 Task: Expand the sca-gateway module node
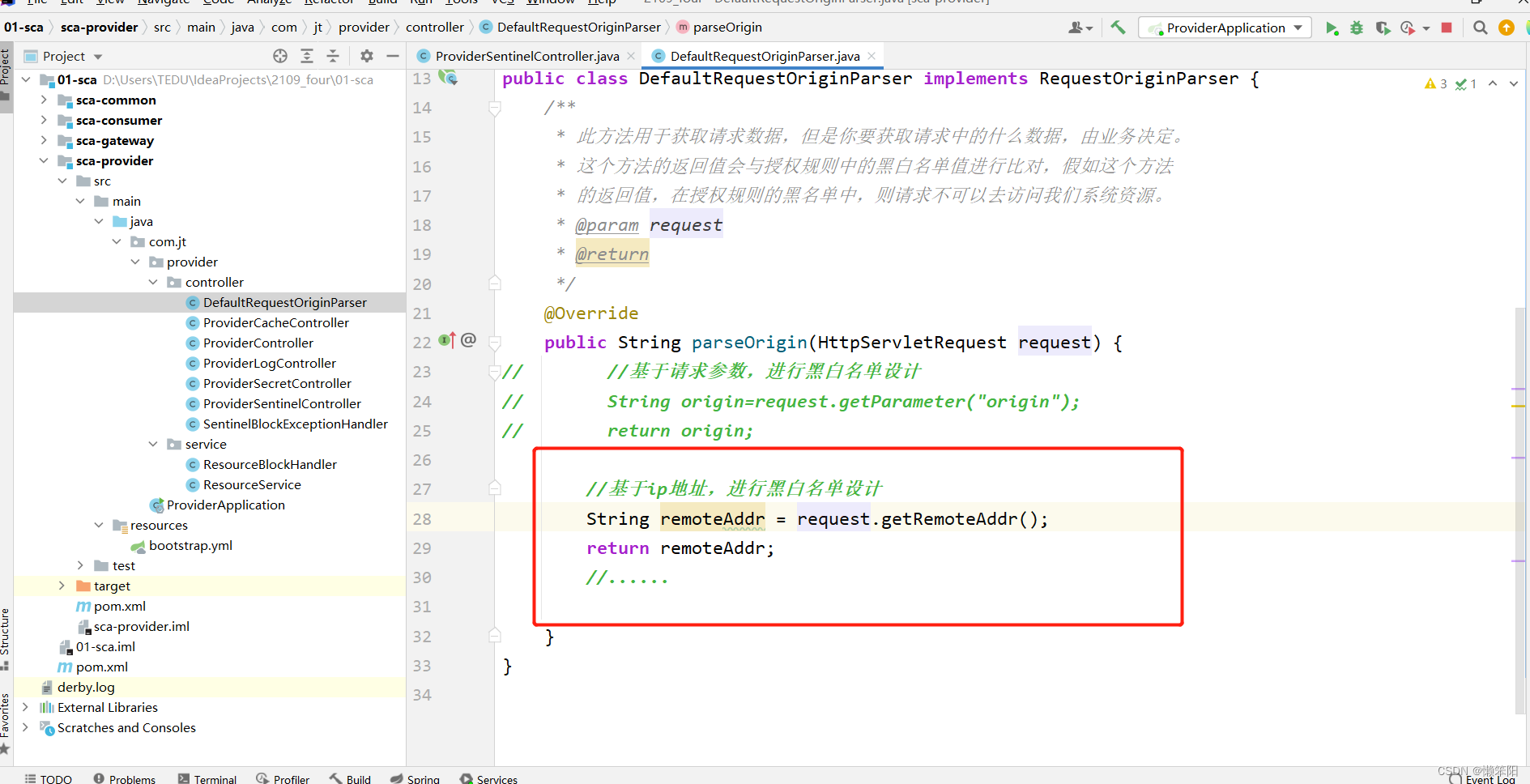tap(44, 140)
